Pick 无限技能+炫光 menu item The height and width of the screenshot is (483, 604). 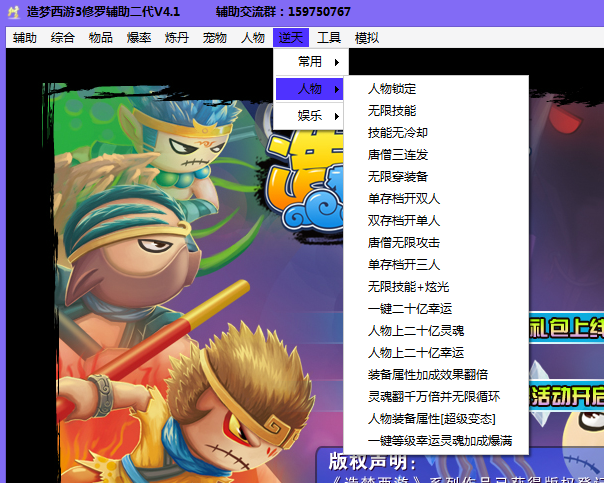(408, 287)
